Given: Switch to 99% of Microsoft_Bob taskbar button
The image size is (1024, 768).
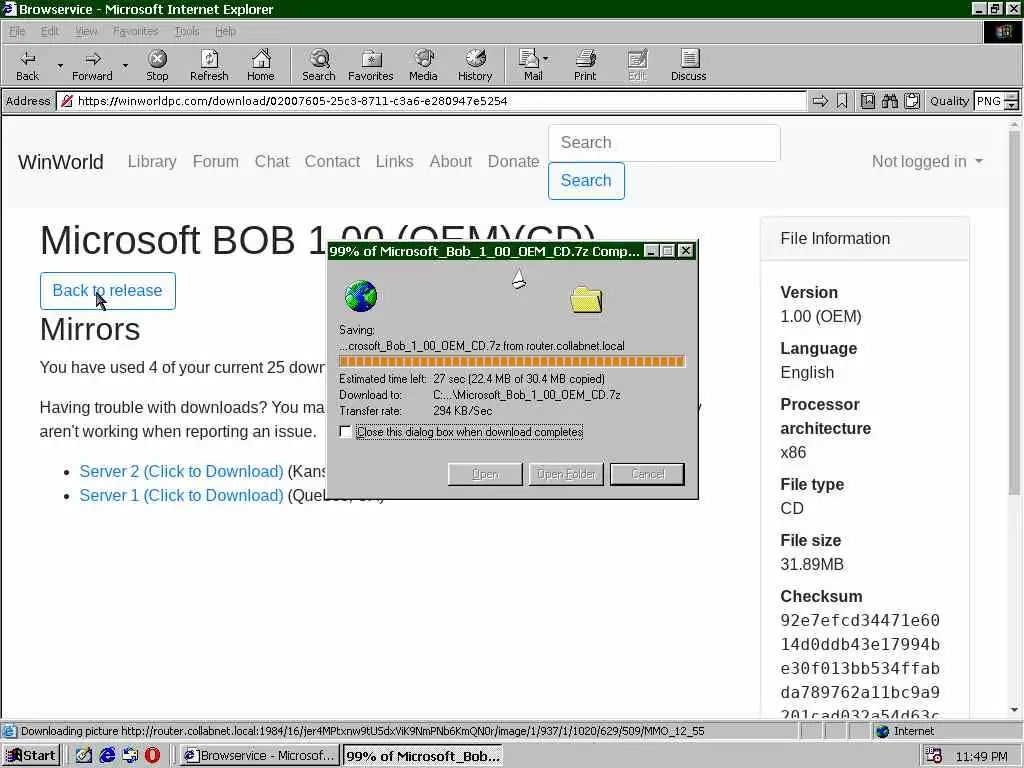Looking at the screenshot, I should tap(423, 756).
